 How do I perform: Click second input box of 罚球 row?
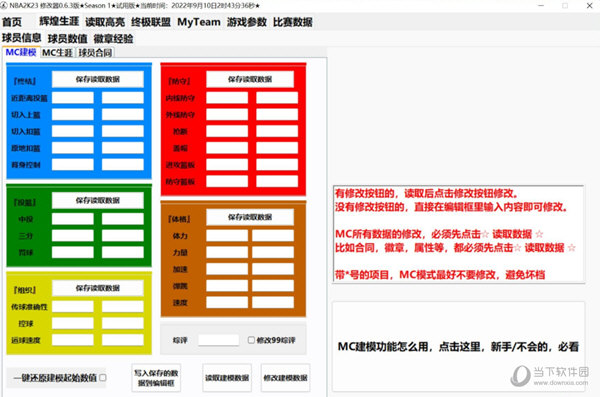coord(122,252)
